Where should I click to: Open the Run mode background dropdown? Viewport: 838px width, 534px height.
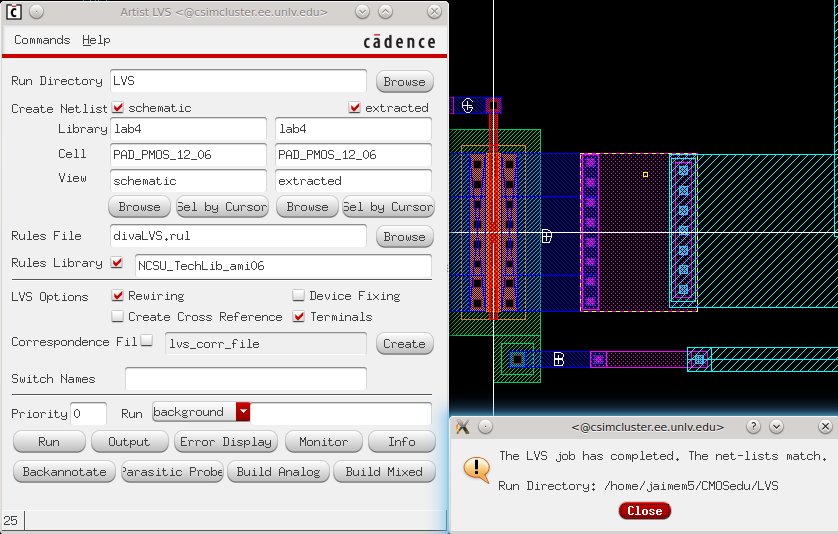pos(201,412)
